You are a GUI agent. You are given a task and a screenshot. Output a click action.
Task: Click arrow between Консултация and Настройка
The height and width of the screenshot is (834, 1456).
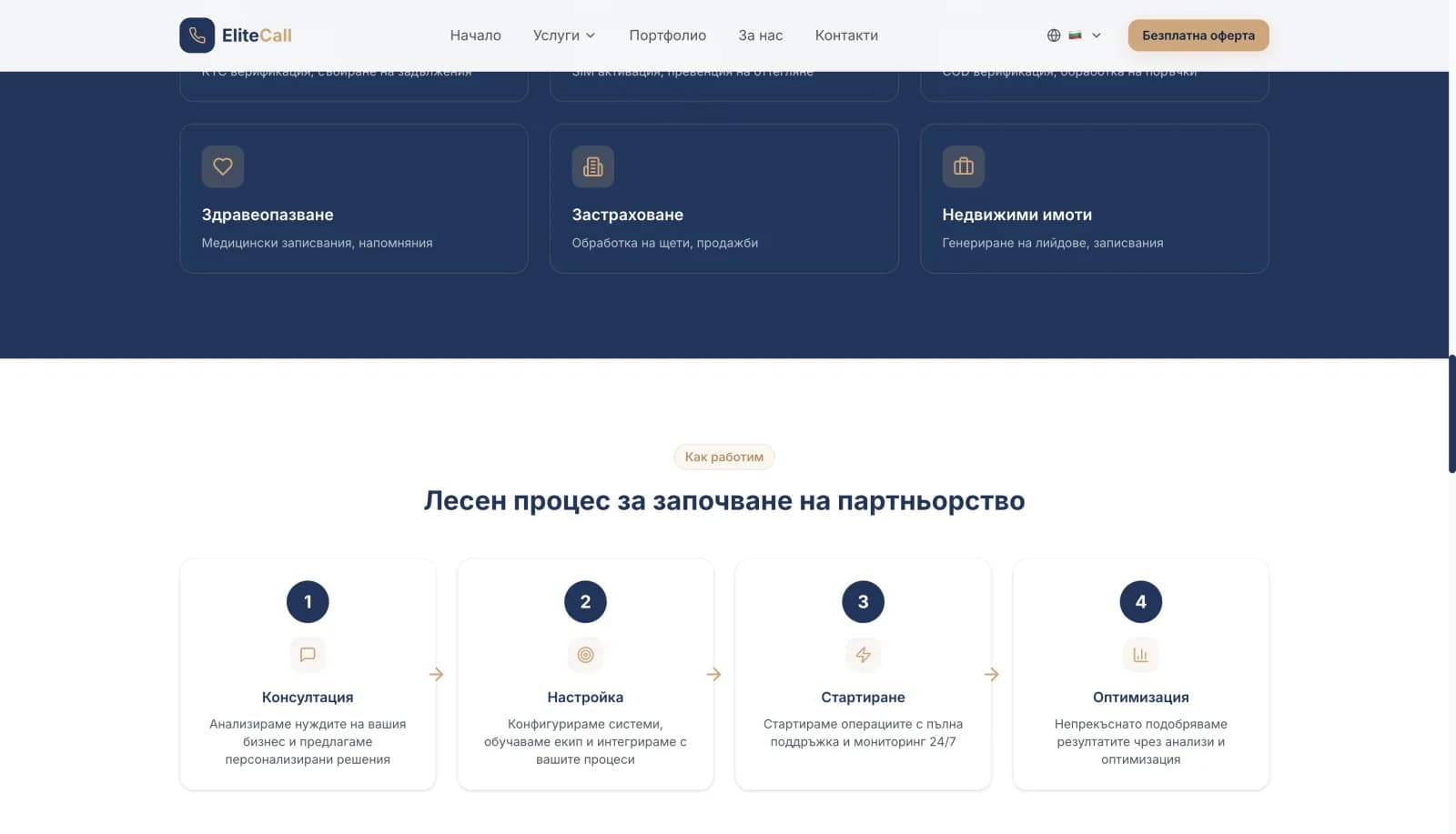(x=436, y=674)
